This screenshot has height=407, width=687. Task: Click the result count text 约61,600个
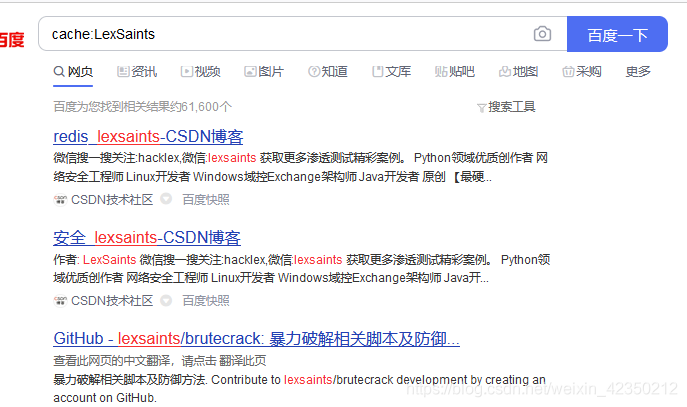click(202, 106)
